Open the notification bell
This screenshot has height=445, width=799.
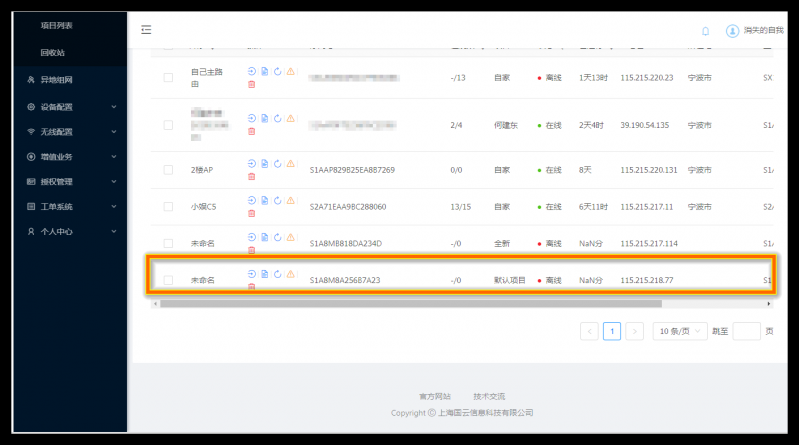point(705,31)
